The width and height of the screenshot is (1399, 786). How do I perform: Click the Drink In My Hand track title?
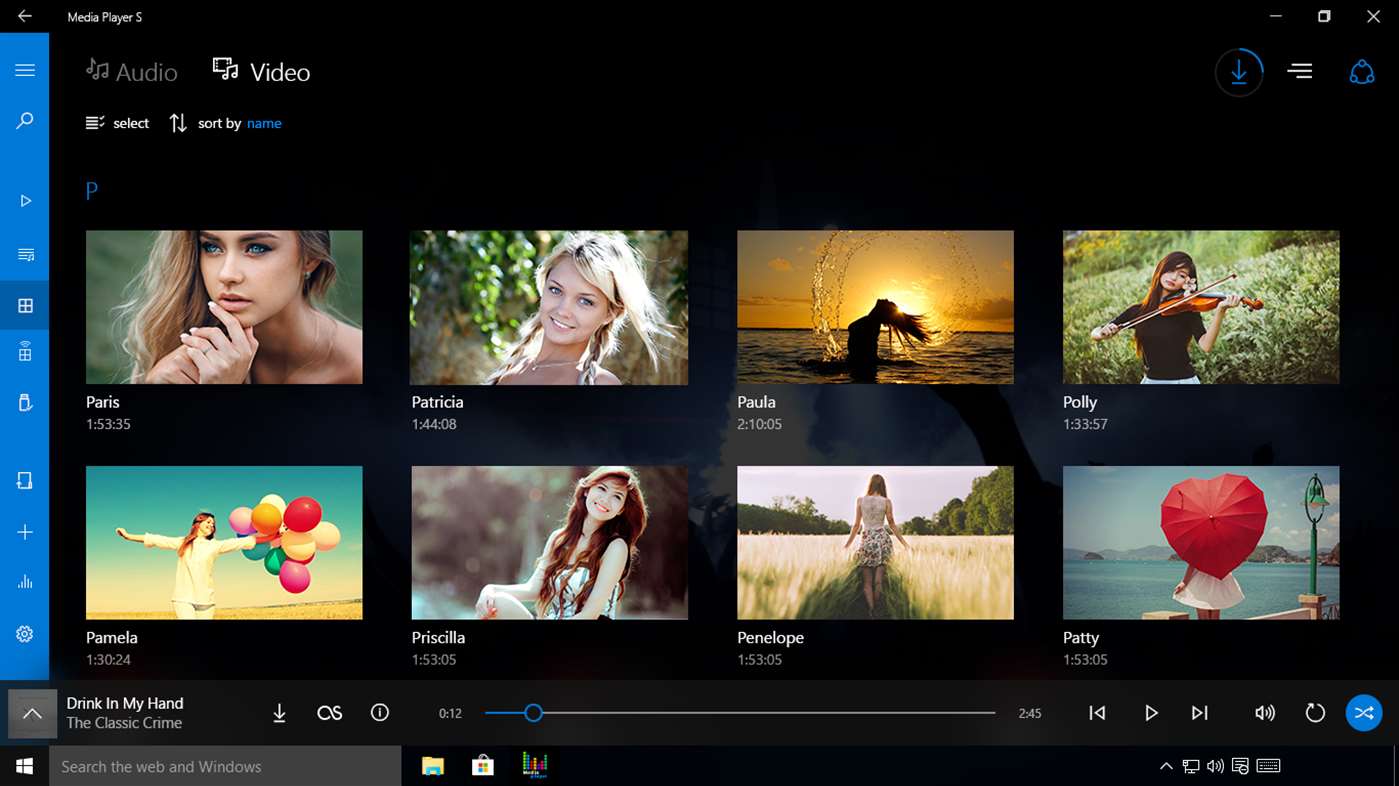125,703
